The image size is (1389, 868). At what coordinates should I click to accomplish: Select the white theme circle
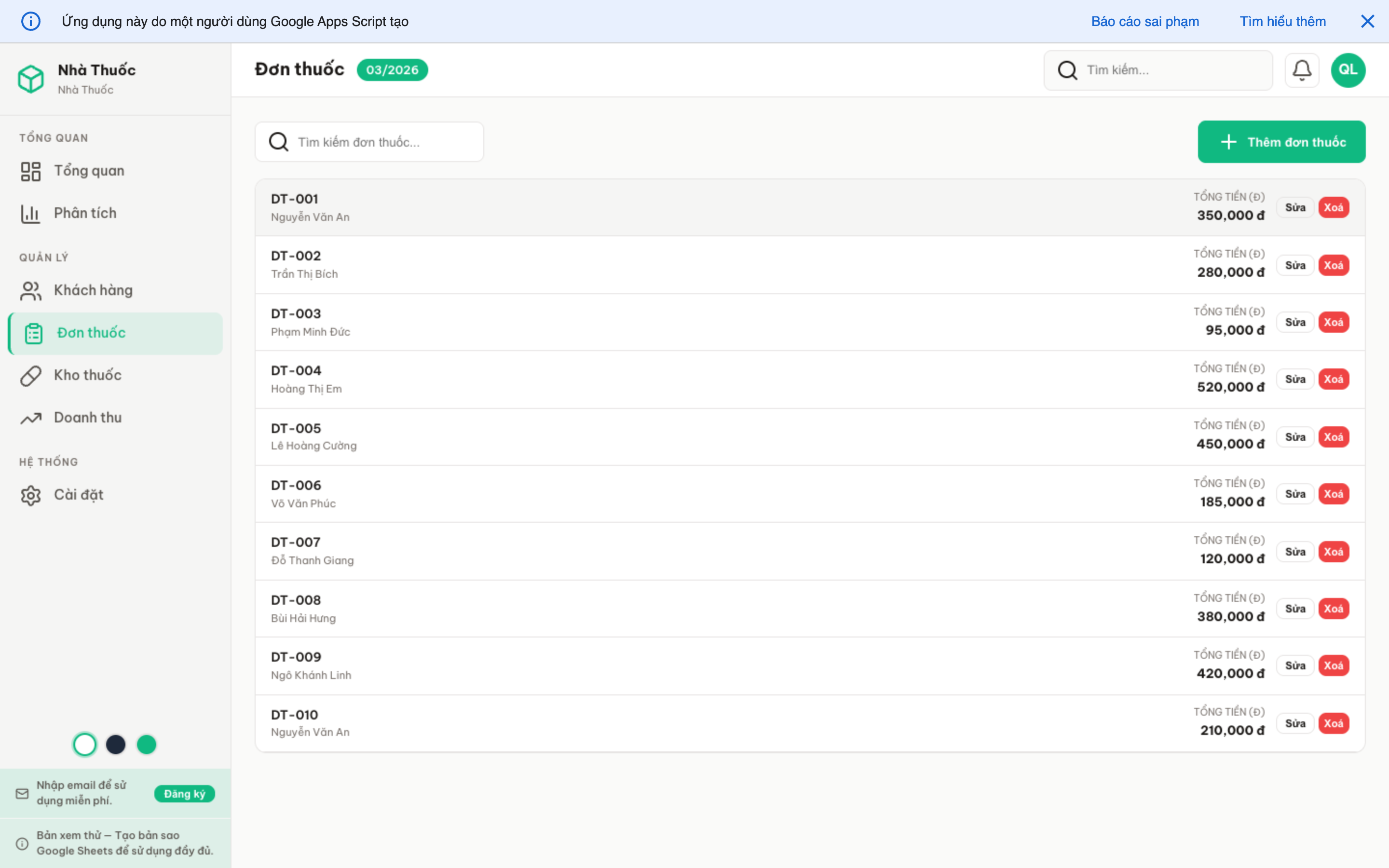pos(85,744)
